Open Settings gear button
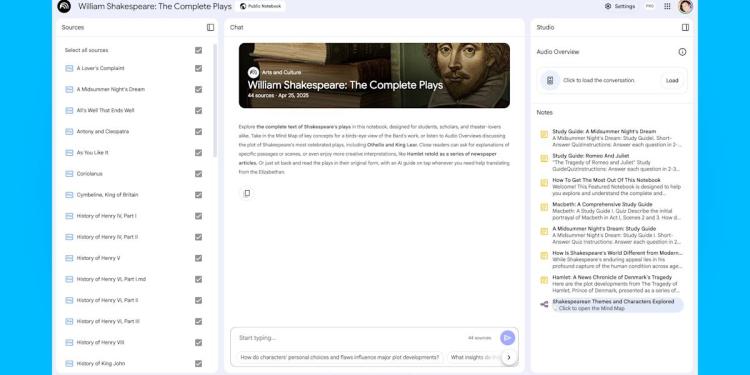Image resolution: width=750 pixels, height=375 pixels. (620, 6)
